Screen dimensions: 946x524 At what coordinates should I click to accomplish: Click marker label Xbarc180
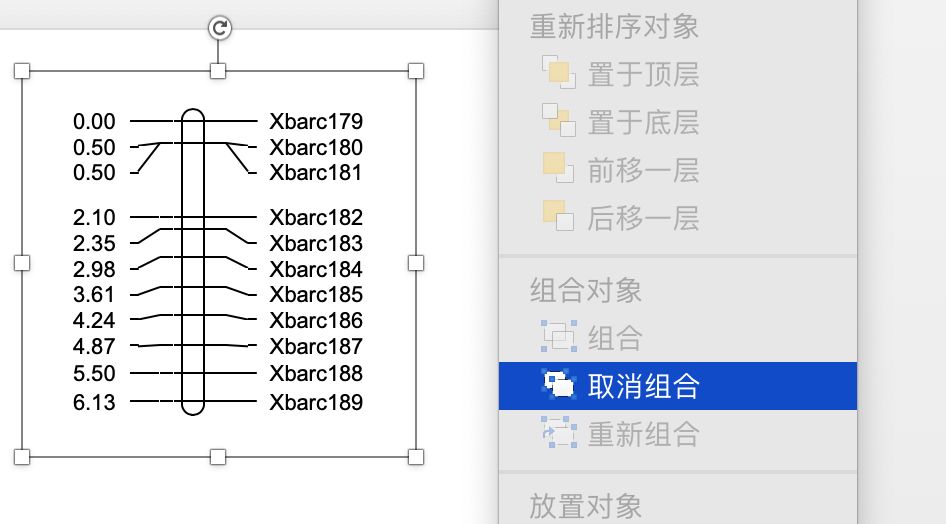[316, 147]
